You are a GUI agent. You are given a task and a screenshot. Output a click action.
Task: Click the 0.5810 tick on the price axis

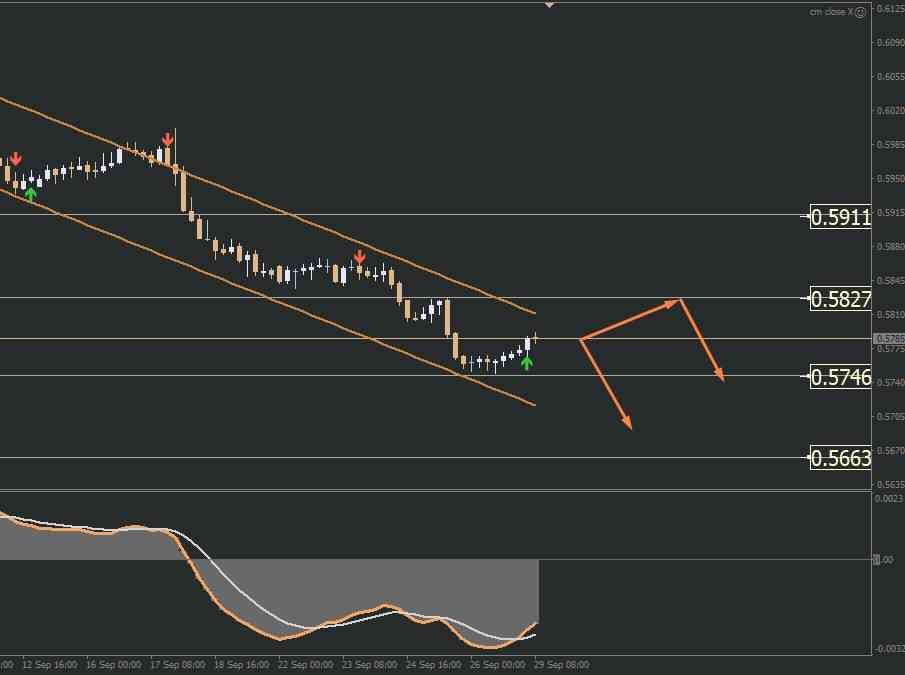pos(890,314)
